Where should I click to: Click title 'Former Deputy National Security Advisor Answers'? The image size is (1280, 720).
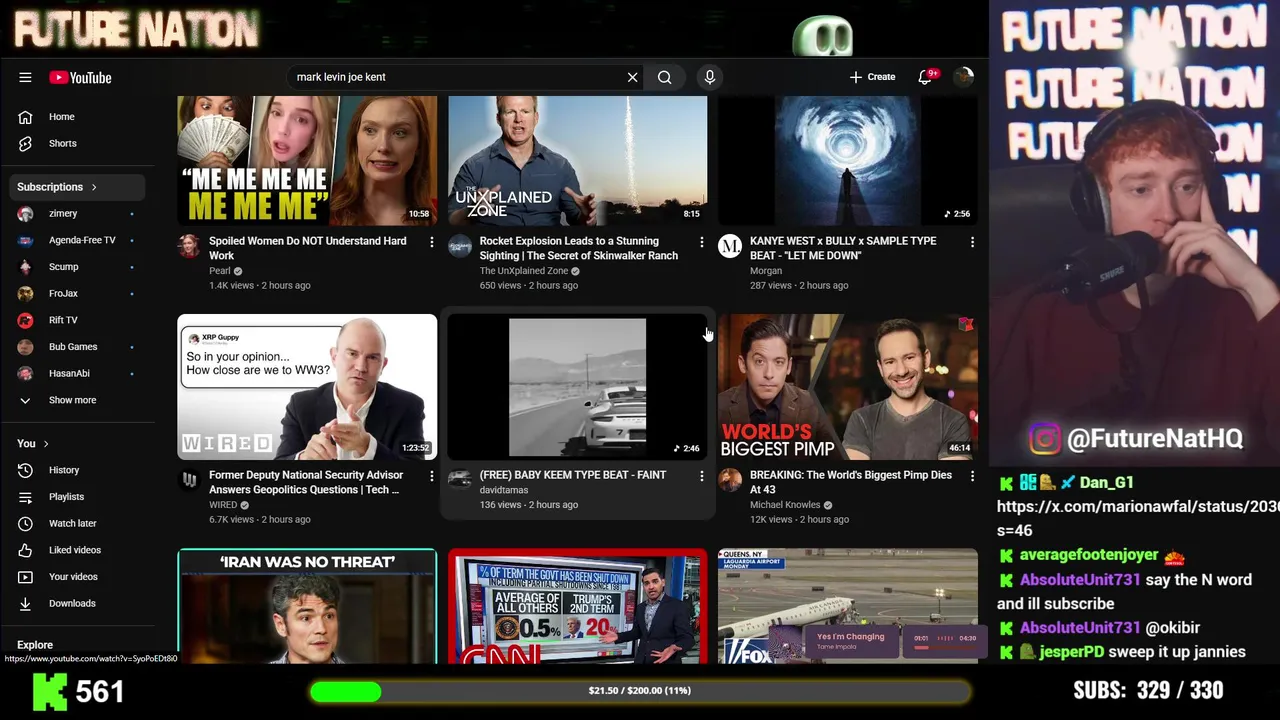(x=306, y=482)
